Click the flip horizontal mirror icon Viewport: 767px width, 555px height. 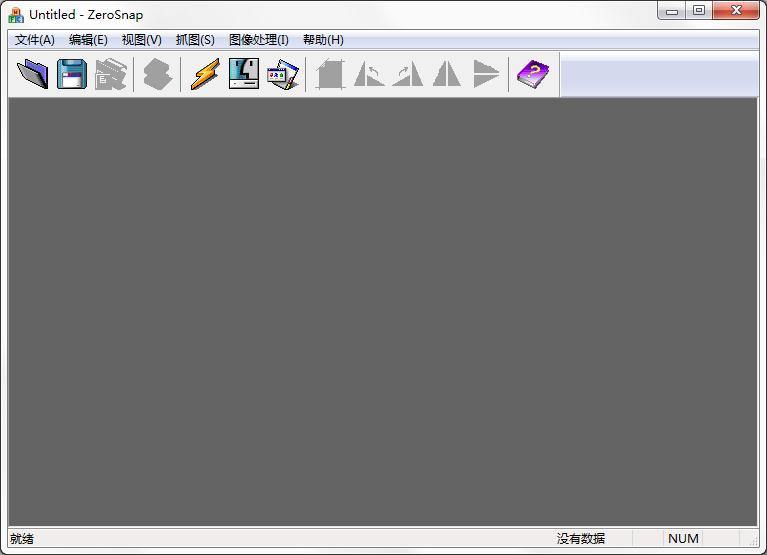tap(446, 74)
